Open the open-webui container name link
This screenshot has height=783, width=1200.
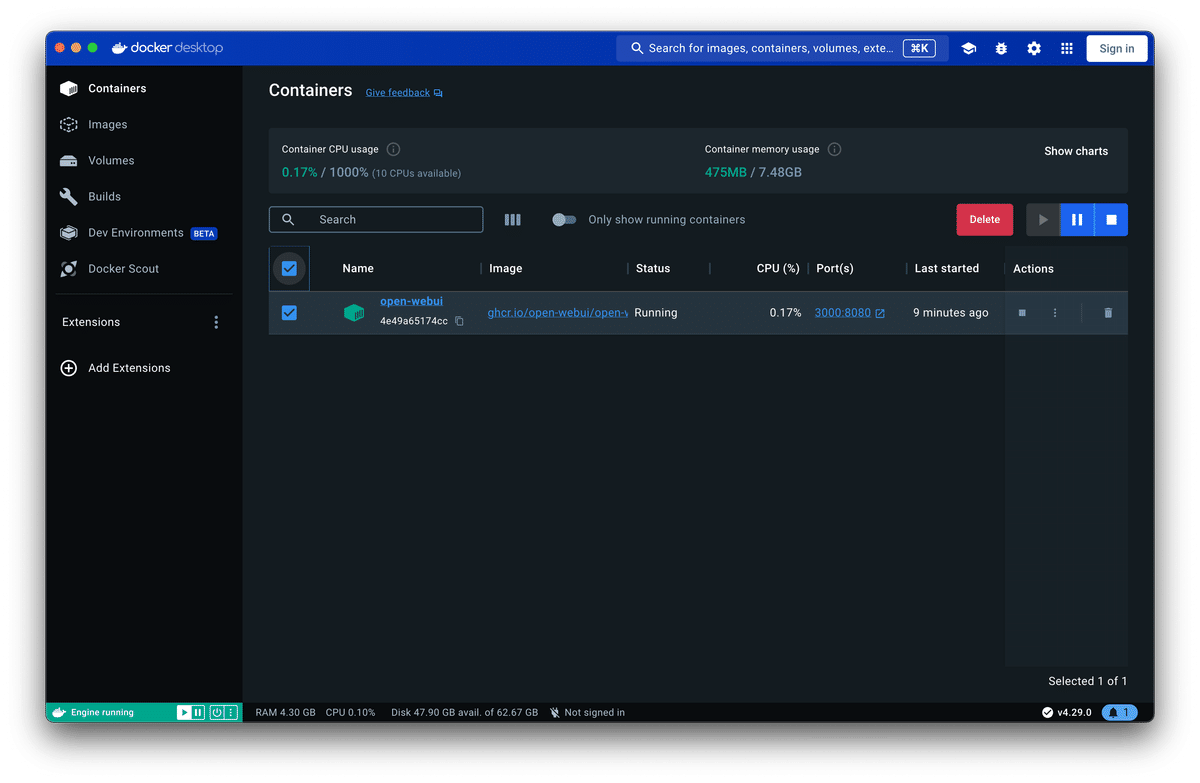click(411, 301)
